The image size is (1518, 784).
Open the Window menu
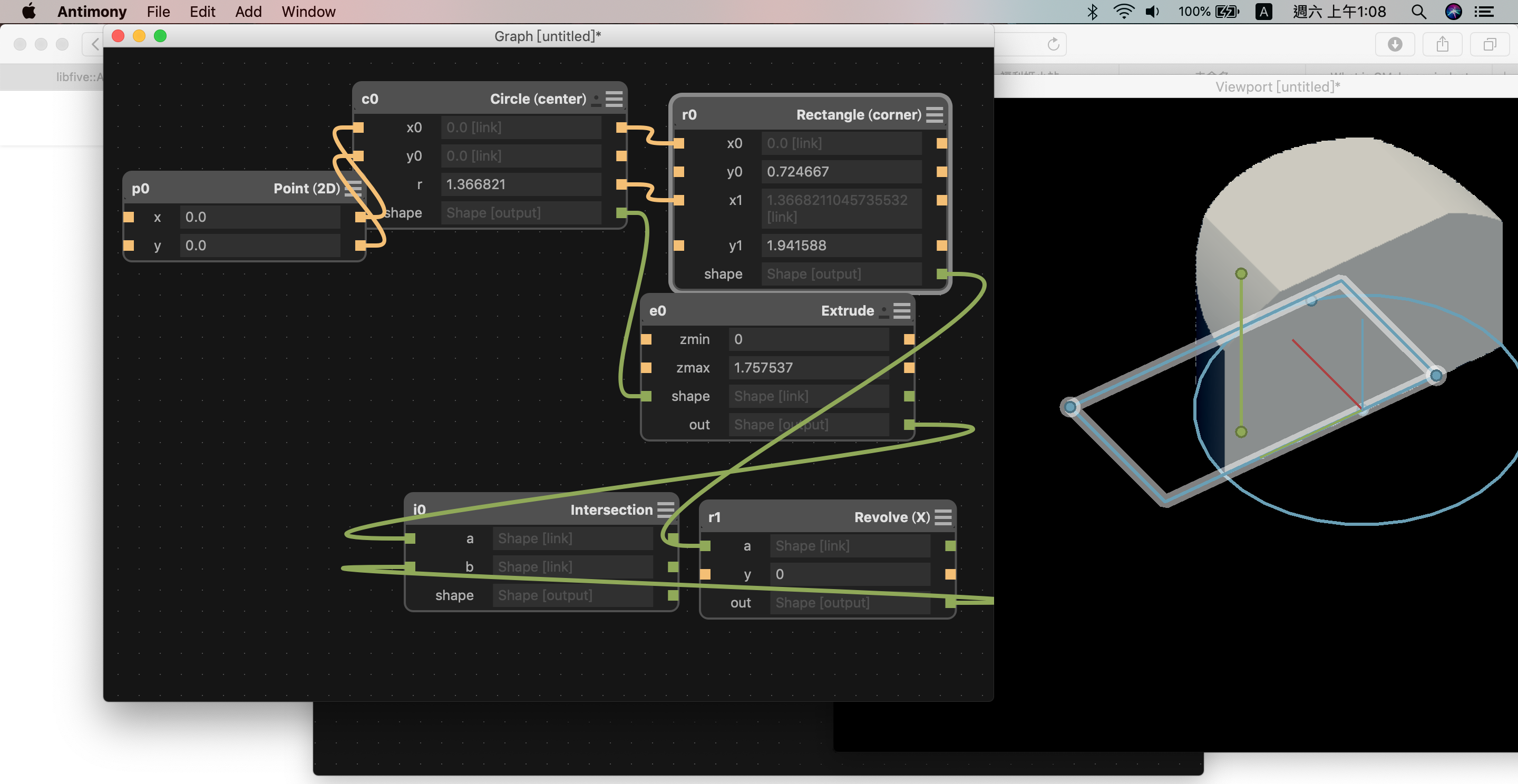point(308,12)
